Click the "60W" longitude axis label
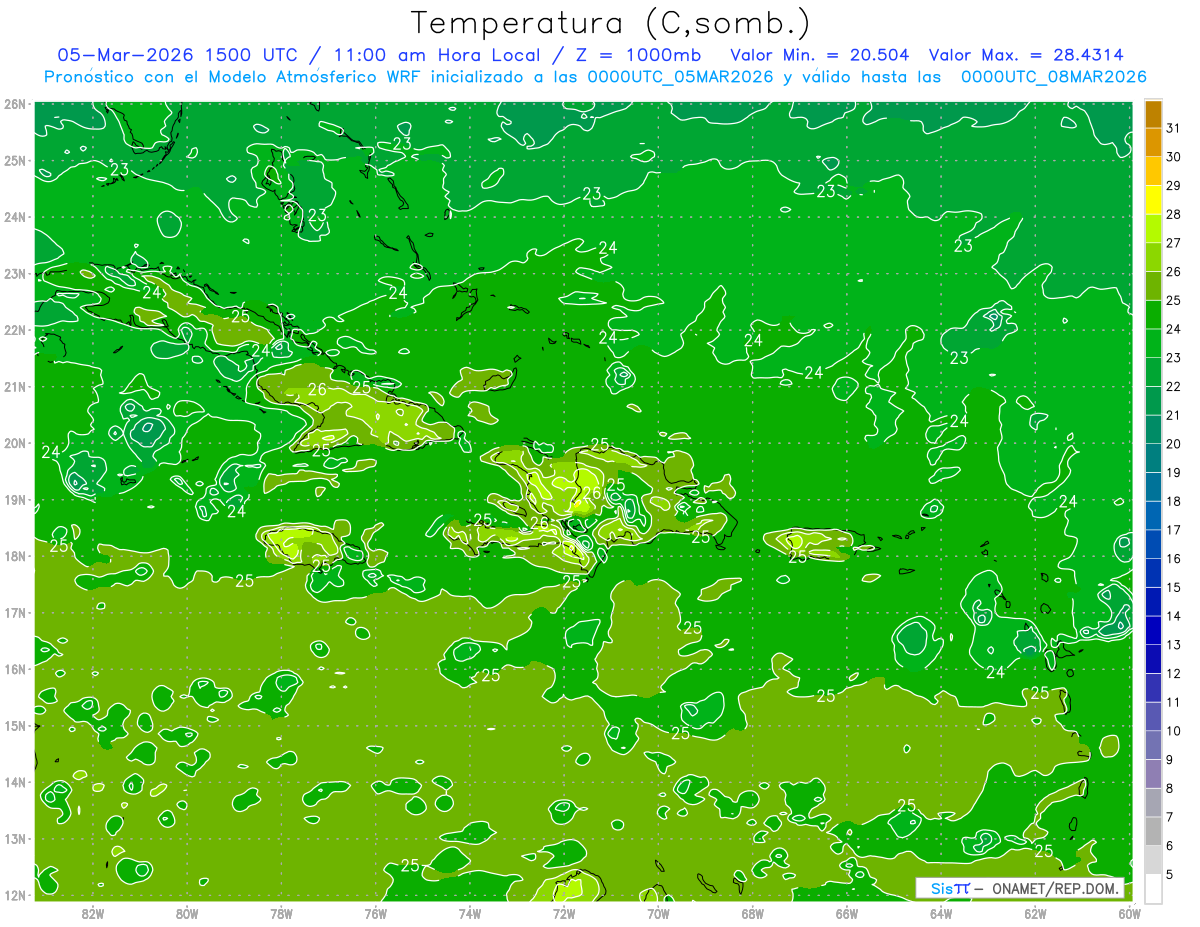The image size is (1200, 927). coord(1130,913)
